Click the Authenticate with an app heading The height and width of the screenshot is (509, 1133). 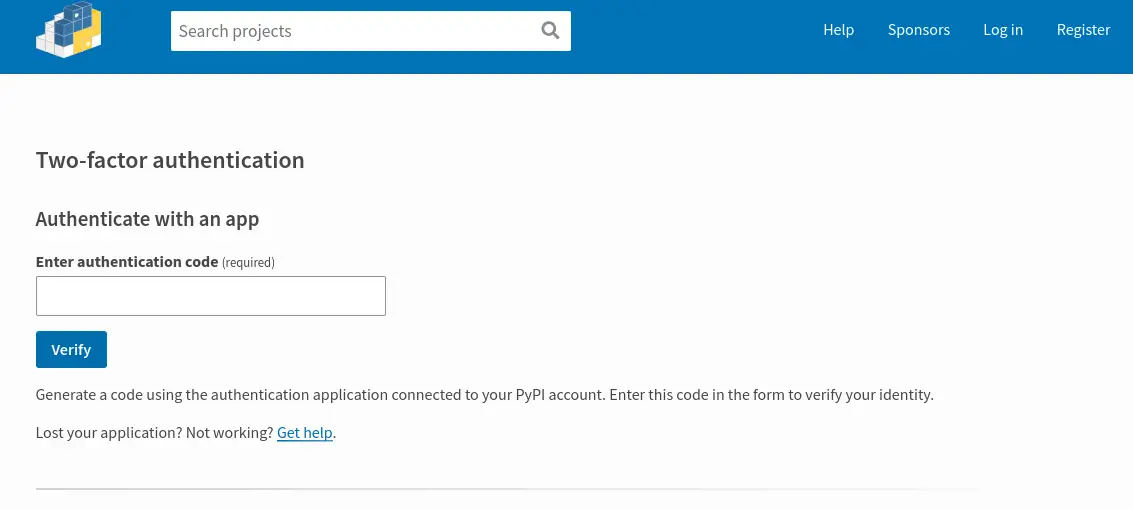[147, 219]
